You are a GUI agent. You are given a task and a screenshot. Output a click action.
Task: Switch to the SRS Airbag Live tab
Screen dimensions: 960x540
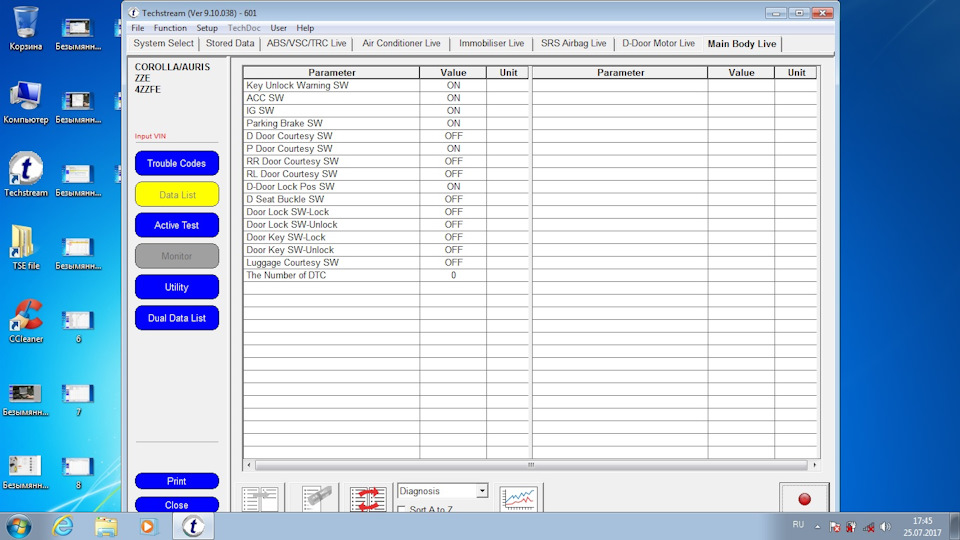point(574,43)
